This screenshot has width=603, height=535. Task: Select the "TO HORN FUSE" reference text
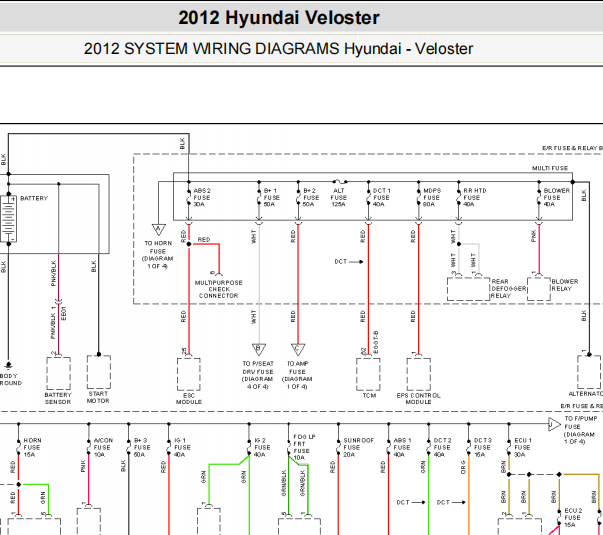pos(158,255)
